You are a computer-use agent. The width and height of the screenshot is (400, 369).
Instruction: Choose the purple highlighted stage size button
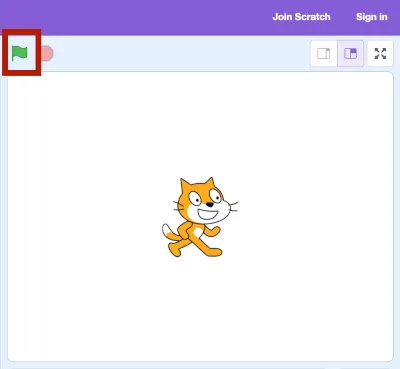pyautogui.click(x=350, y=53)
